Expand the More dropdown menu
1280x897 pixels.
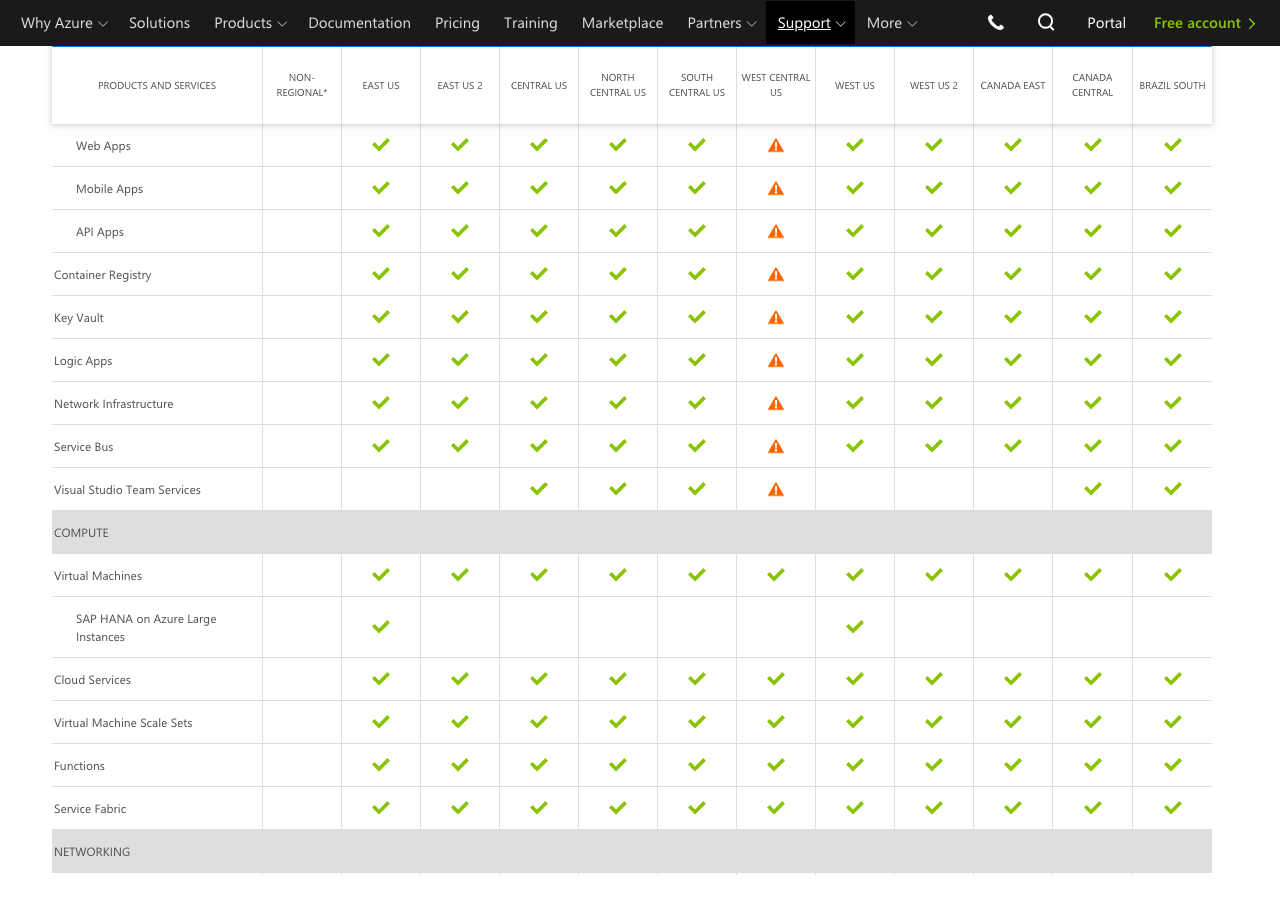tap(891, 23)
